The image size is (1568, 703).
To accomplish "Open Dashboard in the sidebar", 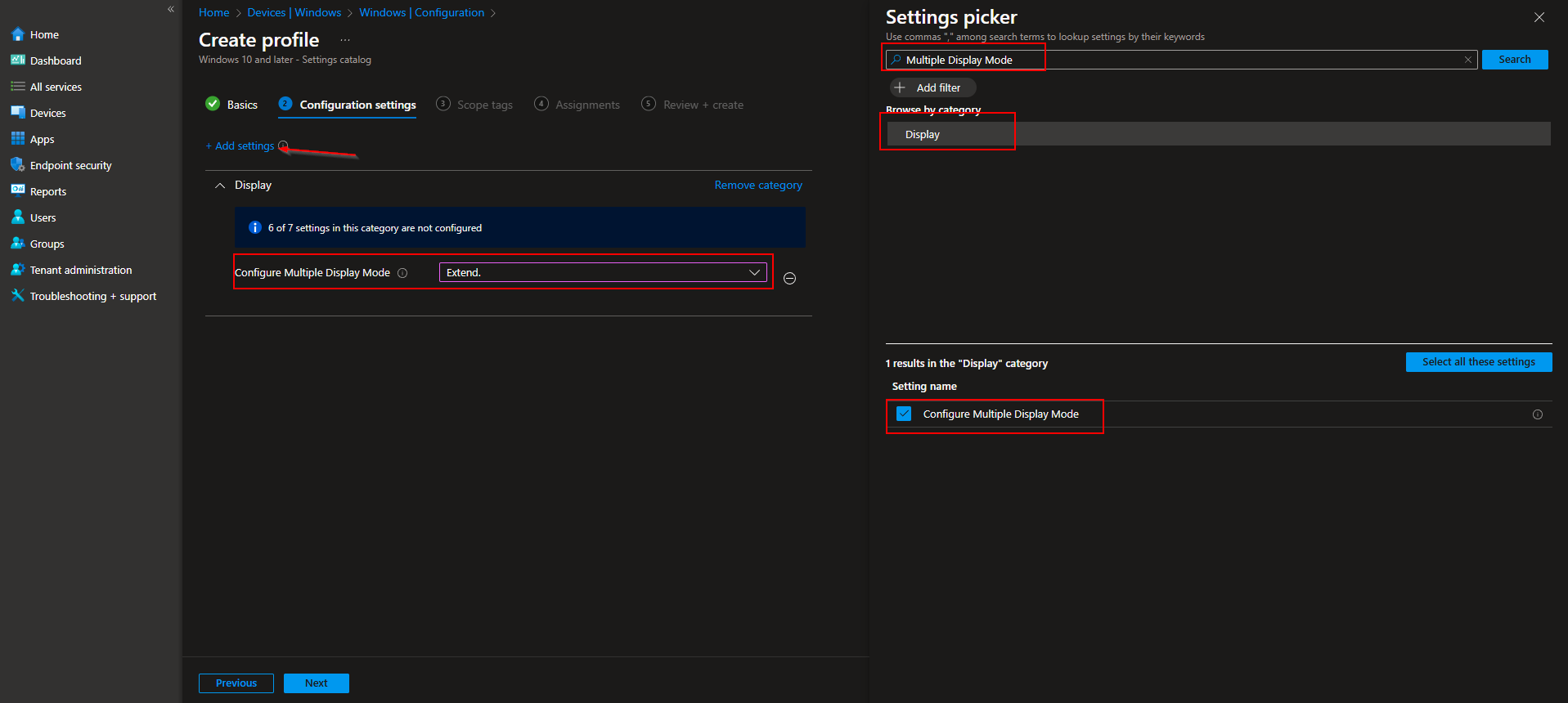I will 56,60.
